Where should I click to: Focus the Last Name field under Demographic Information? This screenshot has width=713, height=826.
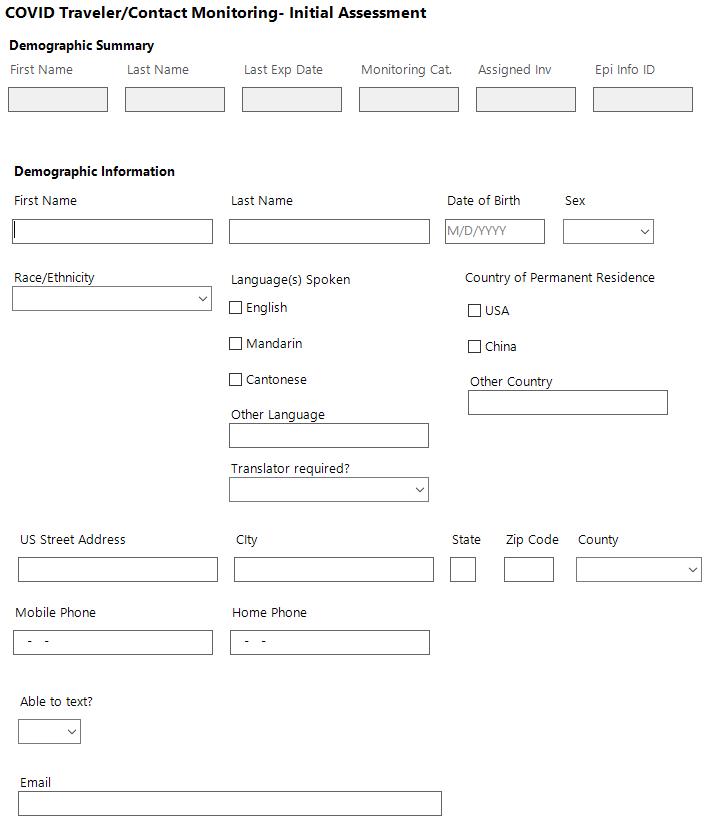(329, 232)
